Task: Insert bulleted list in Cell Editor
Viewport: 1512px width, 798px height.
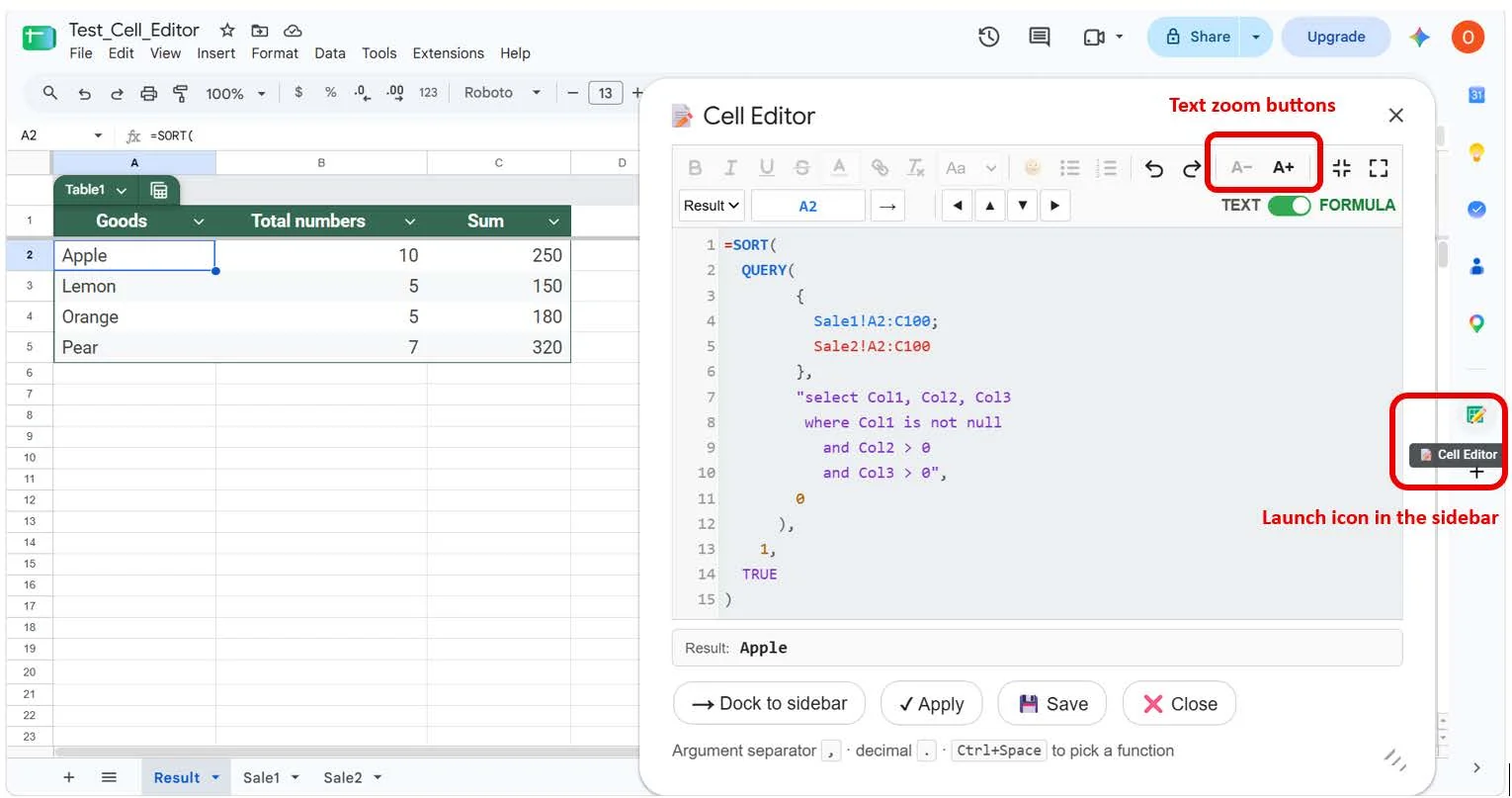Action: point(1069,168)
